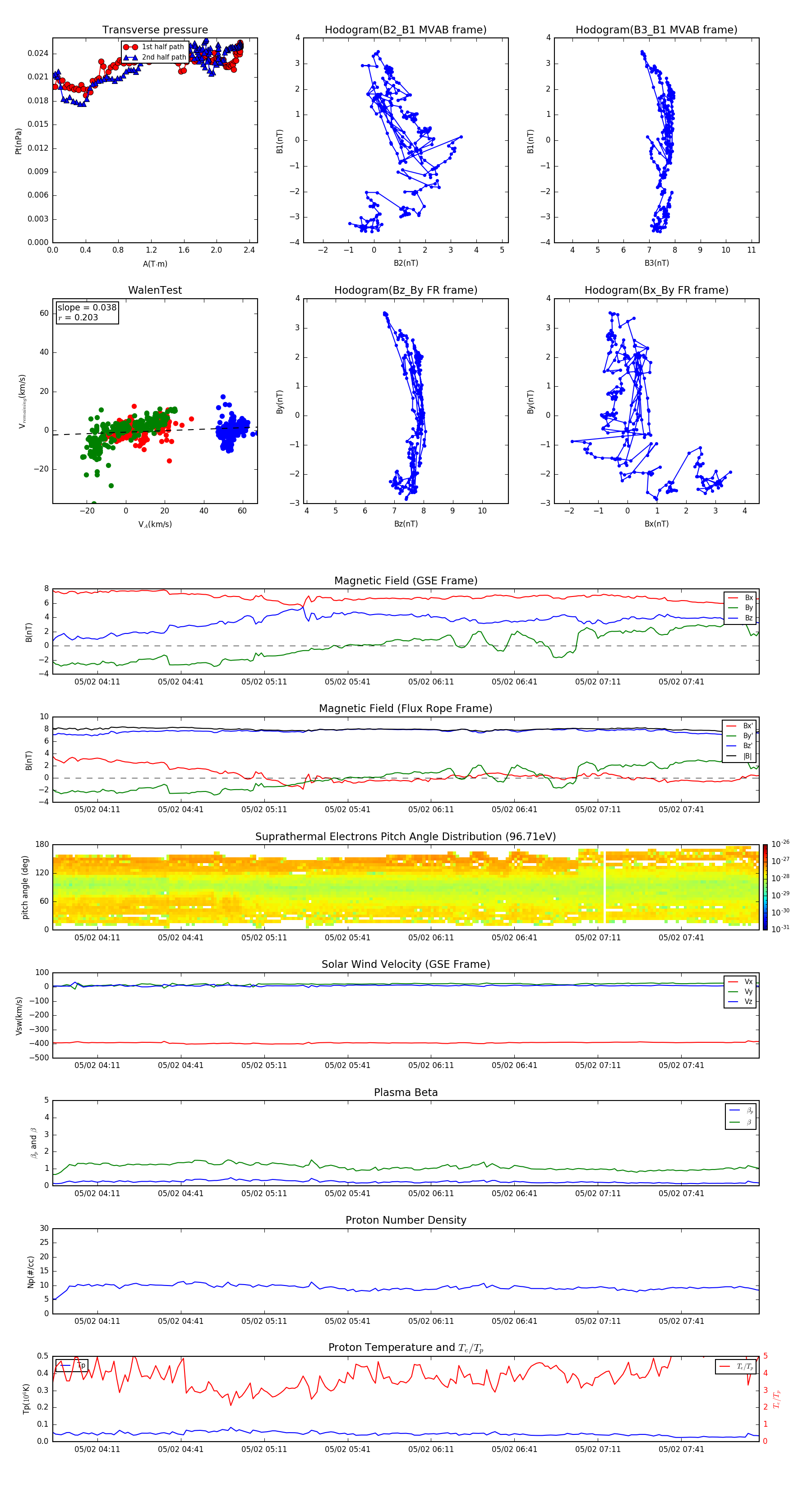Click the 'V_remaining(km/s)' y-axis label
This screenshot has width=812, height=1489.
22,401
